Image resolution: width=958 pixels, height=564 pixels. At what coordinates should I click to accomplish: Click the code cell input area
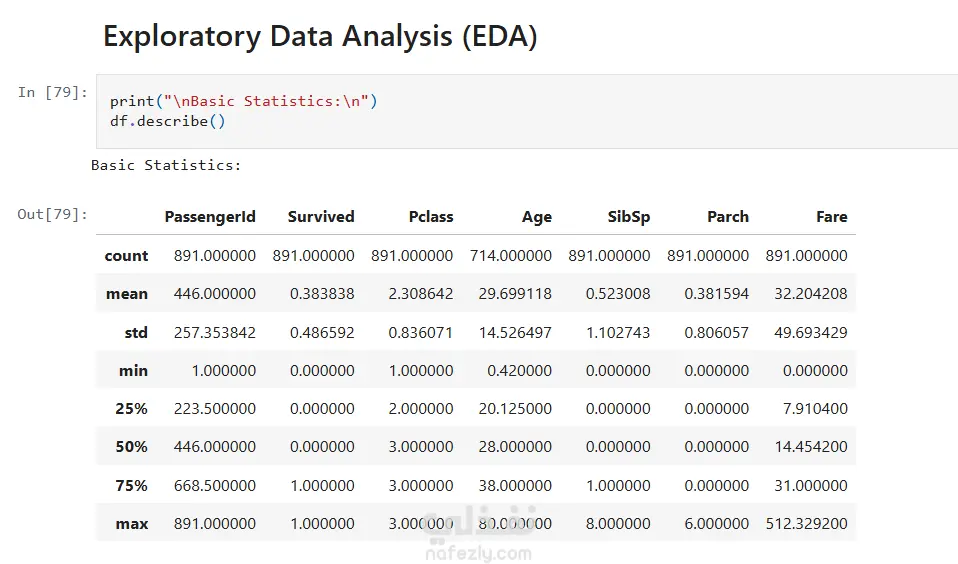click(x=525, y=111)
